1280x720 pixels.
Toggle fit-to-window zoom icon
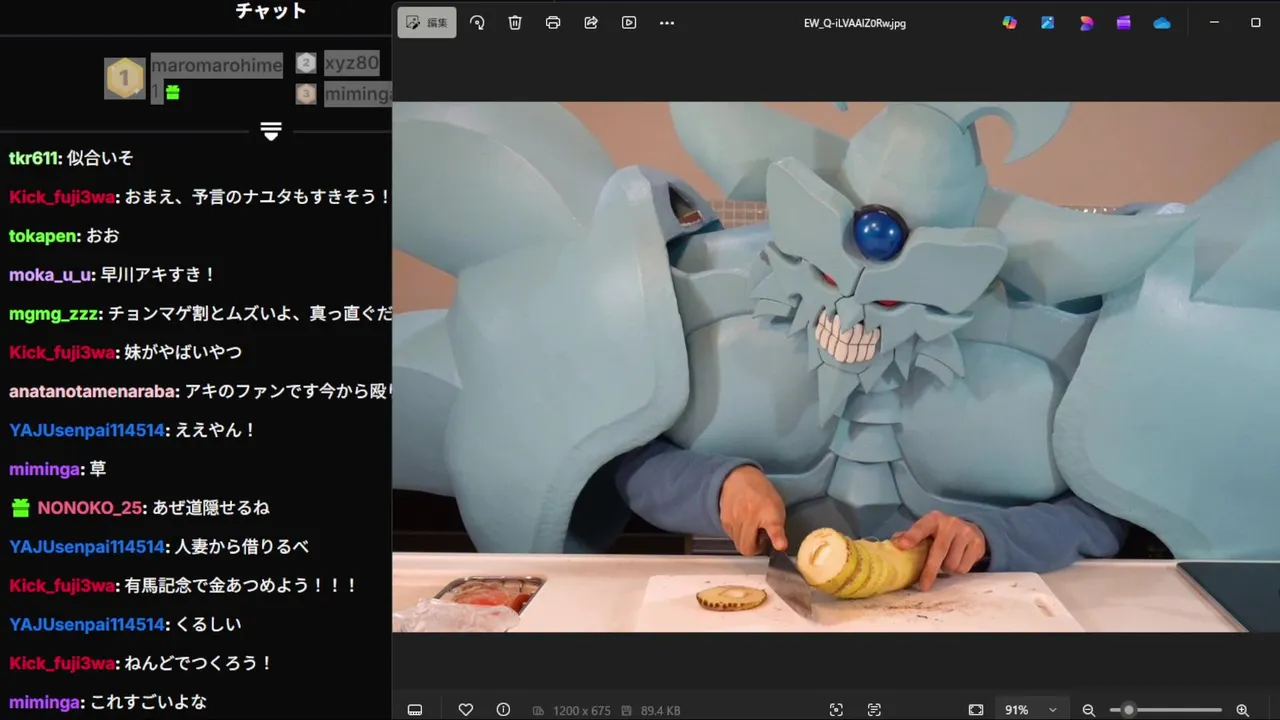[976, 710]
